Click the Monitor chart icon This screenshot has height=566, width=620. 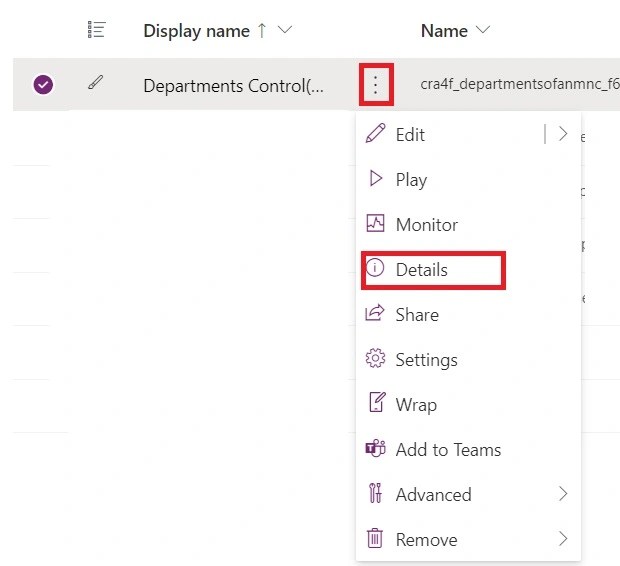point(376,224)
